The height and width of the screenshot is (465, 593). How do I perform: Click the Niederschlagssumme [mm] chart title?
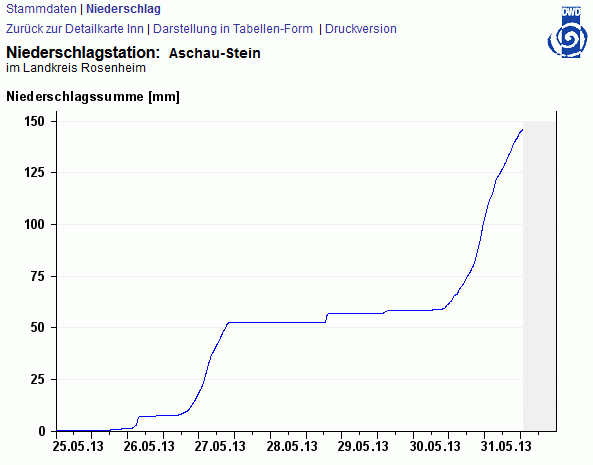coord(93,96)
